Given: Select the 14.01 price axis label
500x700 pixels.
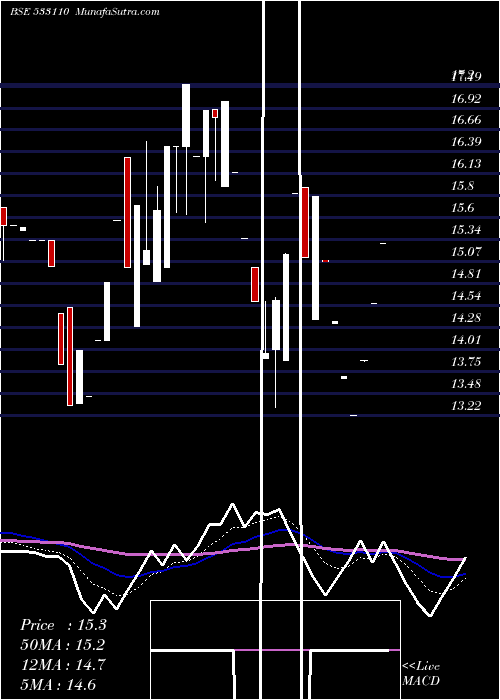Looking at the screenshot, I should 466,340.
